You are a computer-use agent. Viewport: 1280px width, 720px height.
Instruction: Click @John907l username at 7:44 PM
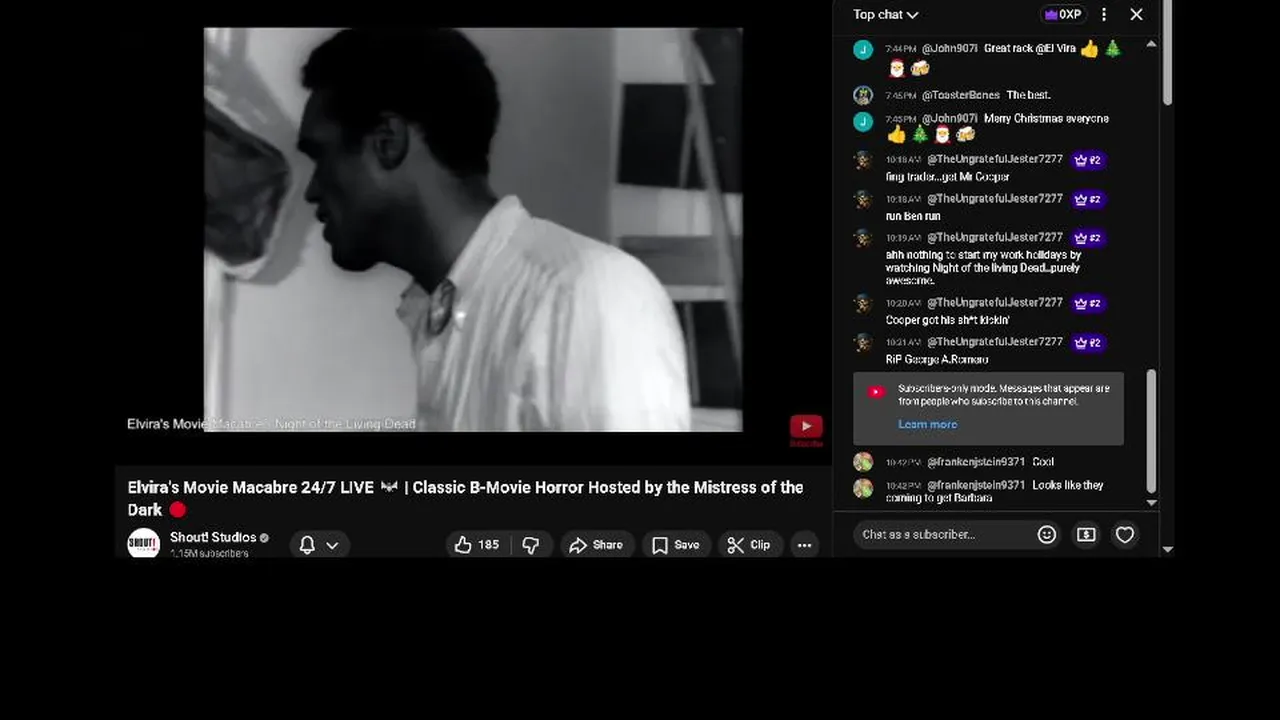(950, 48)
